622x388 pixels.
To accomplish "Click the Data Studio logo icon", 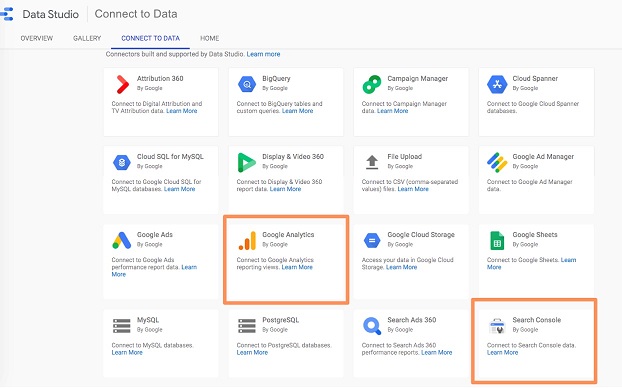I will click(x=7, y=14).
